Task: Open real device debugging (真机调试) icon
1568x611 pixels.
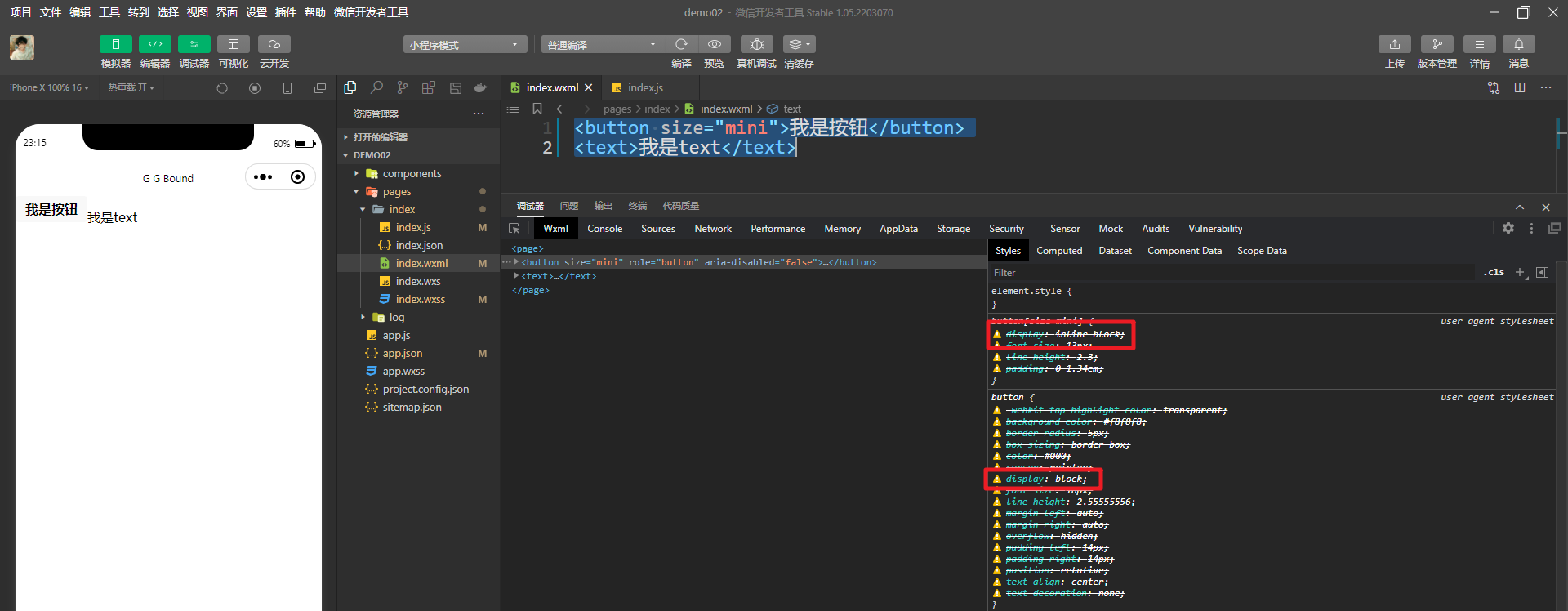Action: click(x=756, y=44)
